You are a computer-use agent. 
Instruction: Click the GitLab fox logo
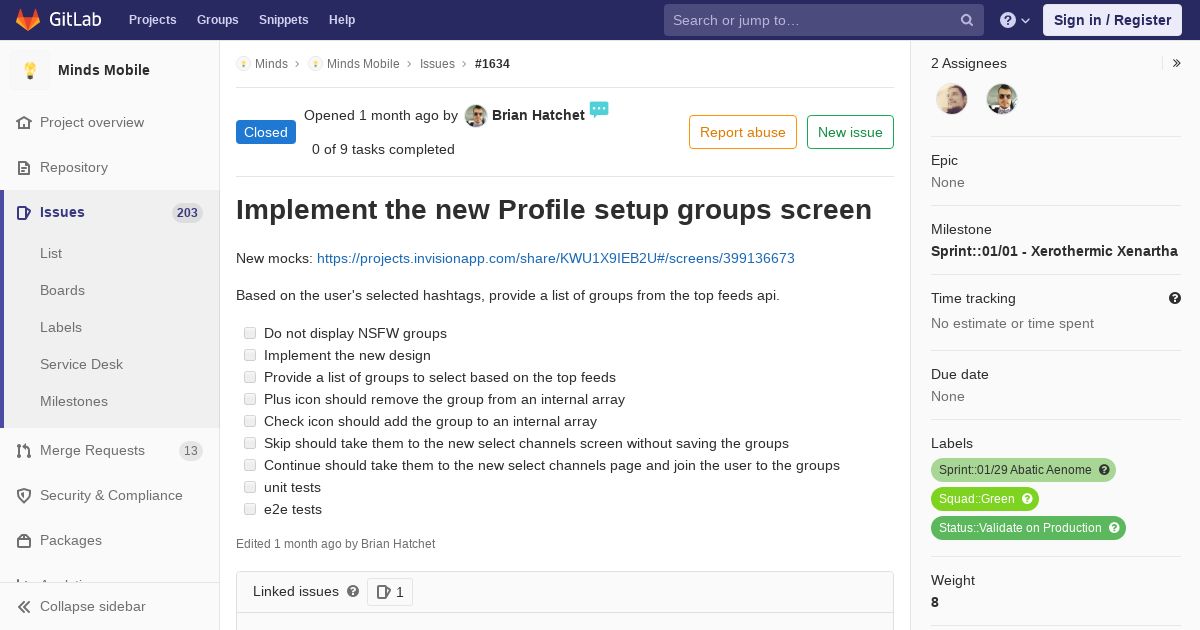click(28, 20)
